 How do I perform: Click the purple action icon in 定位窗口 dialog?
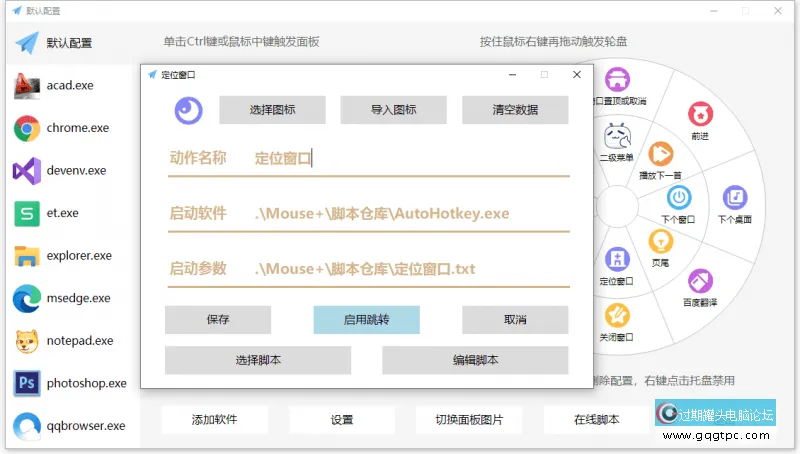188,110
